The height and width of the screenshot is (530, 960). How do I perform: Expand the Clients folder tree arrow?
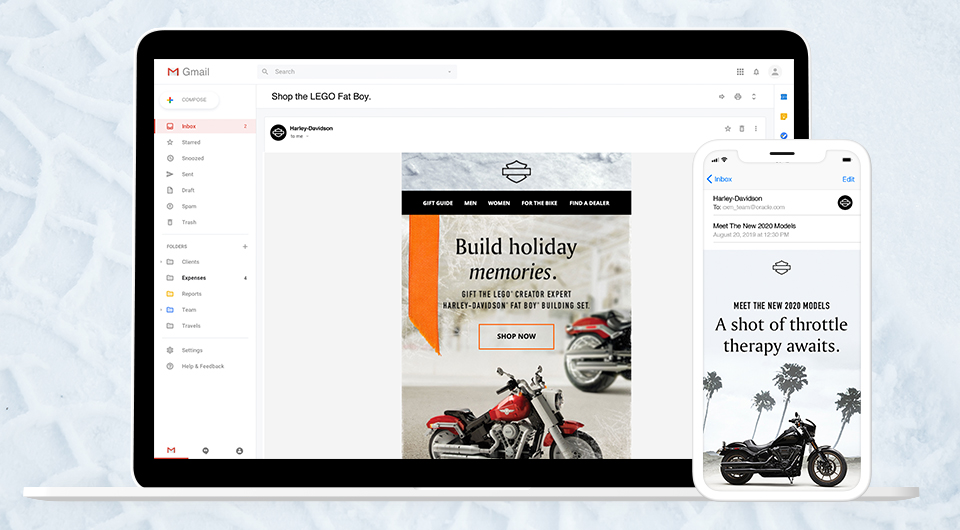[x=160, y=262]
